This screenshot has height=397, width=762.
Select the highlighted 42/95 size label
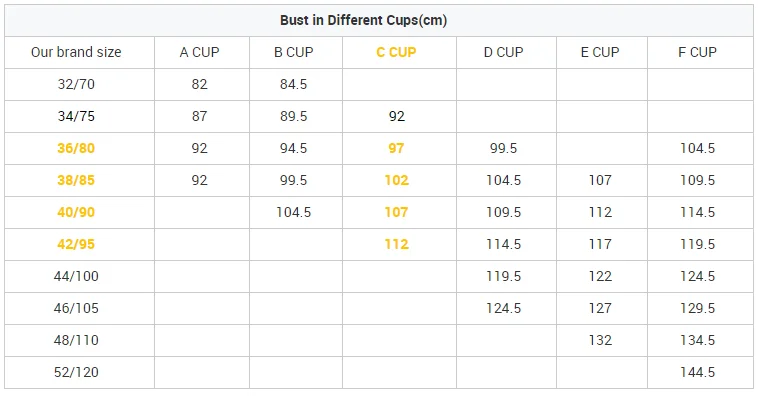[x=76, y=244]
